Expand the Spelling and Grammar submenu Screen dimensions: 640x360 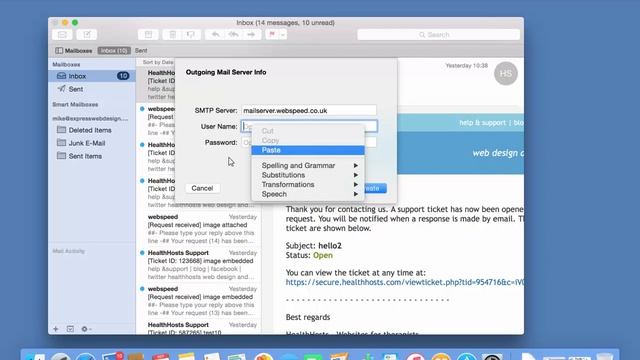pos(308,166)
